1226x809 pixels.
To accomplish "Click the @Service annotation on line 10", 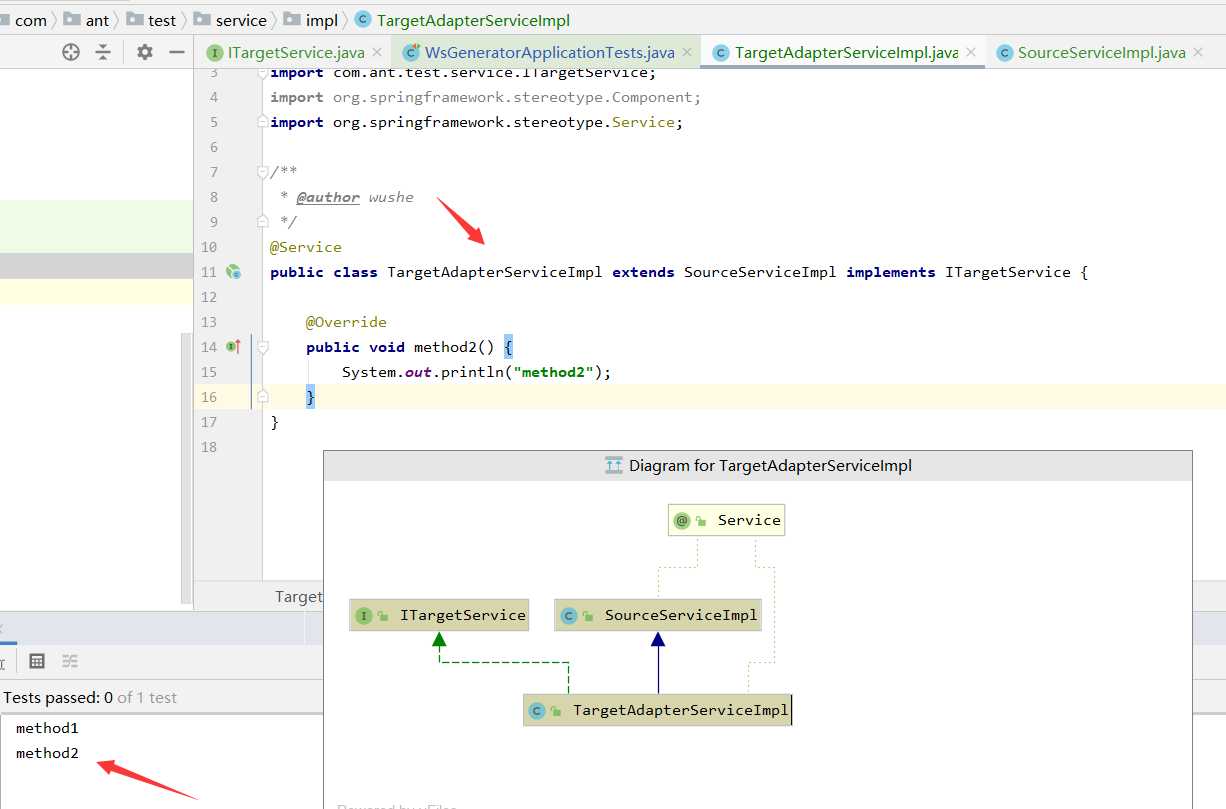I will coord(306,247).
